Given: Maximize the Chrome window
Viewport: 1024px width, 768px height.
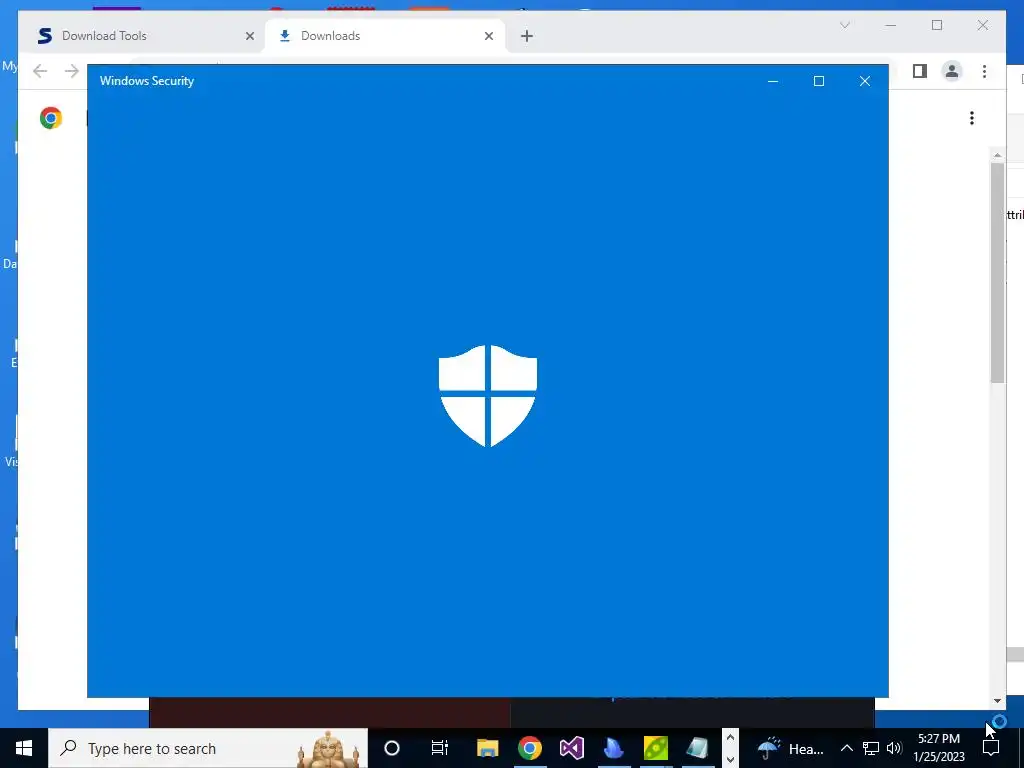Looking at the screenshot, I should coord(936,25).
